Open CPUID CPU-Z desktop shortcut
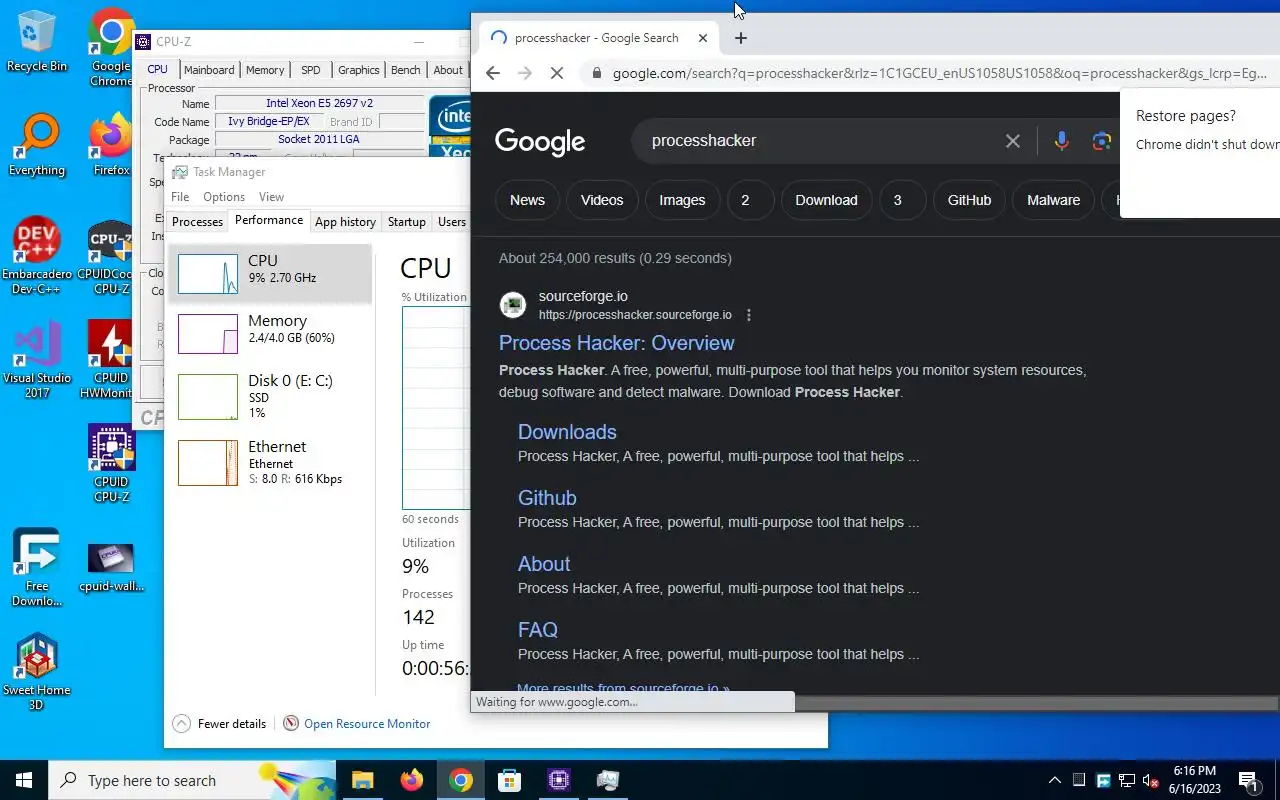Image resolution: width=1280 pixels, height=800 pixels. [111, 463]
